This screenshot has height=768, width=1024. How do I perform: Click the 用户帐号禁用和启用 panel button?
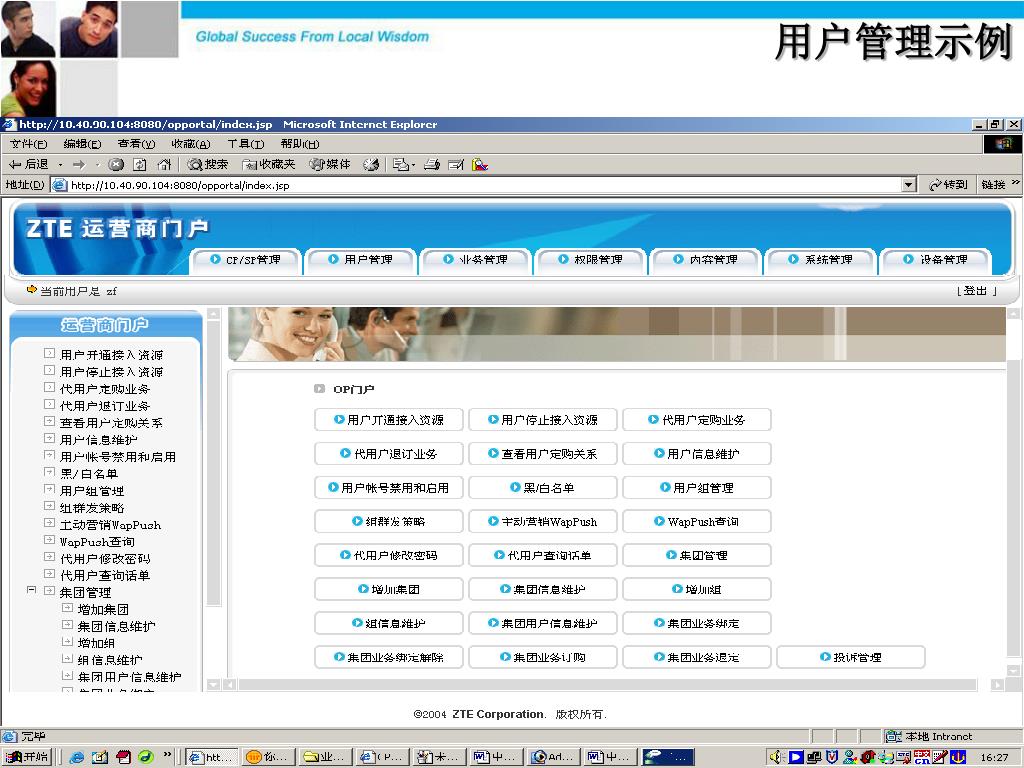click(x=389, y=488)
